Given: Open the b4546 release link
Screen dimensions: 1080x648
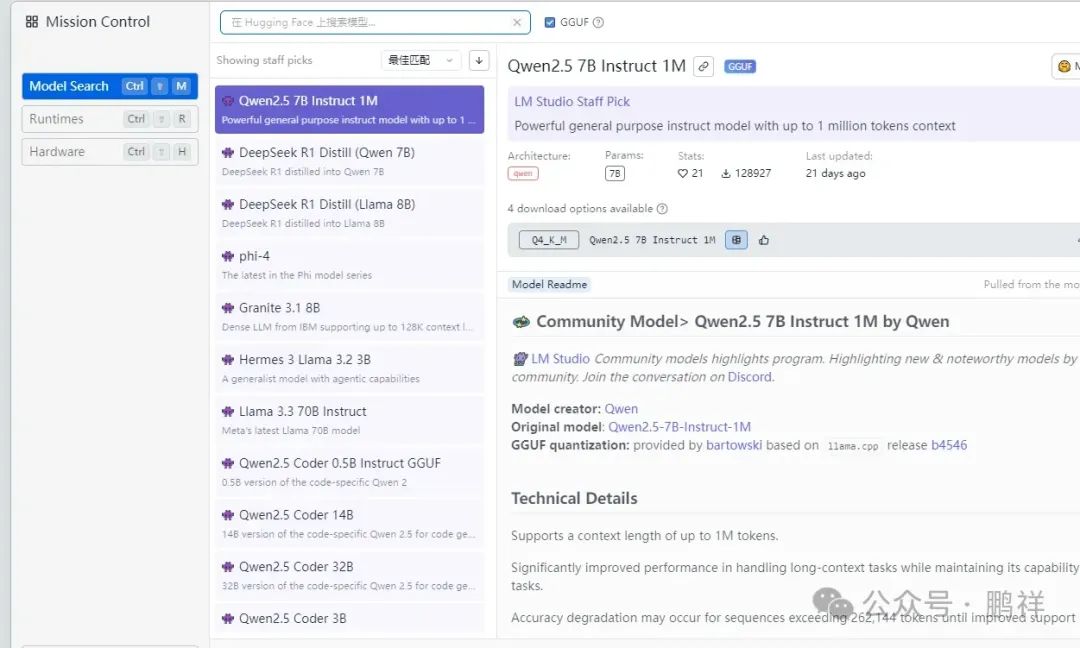Looking at the screenshot, I should pos(949,445).
